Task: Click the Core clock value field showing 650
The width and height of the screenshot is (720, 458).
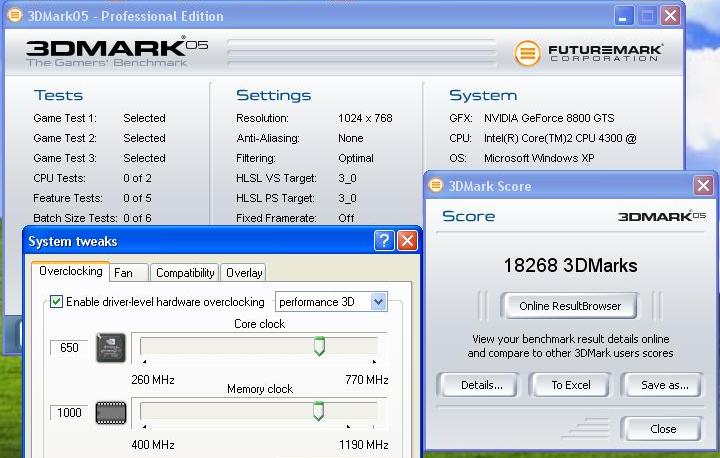Action: (69, 348)
